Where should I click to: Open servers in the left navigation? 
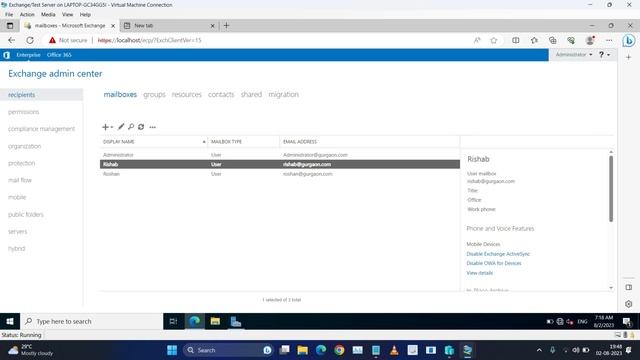coord(17,231)
